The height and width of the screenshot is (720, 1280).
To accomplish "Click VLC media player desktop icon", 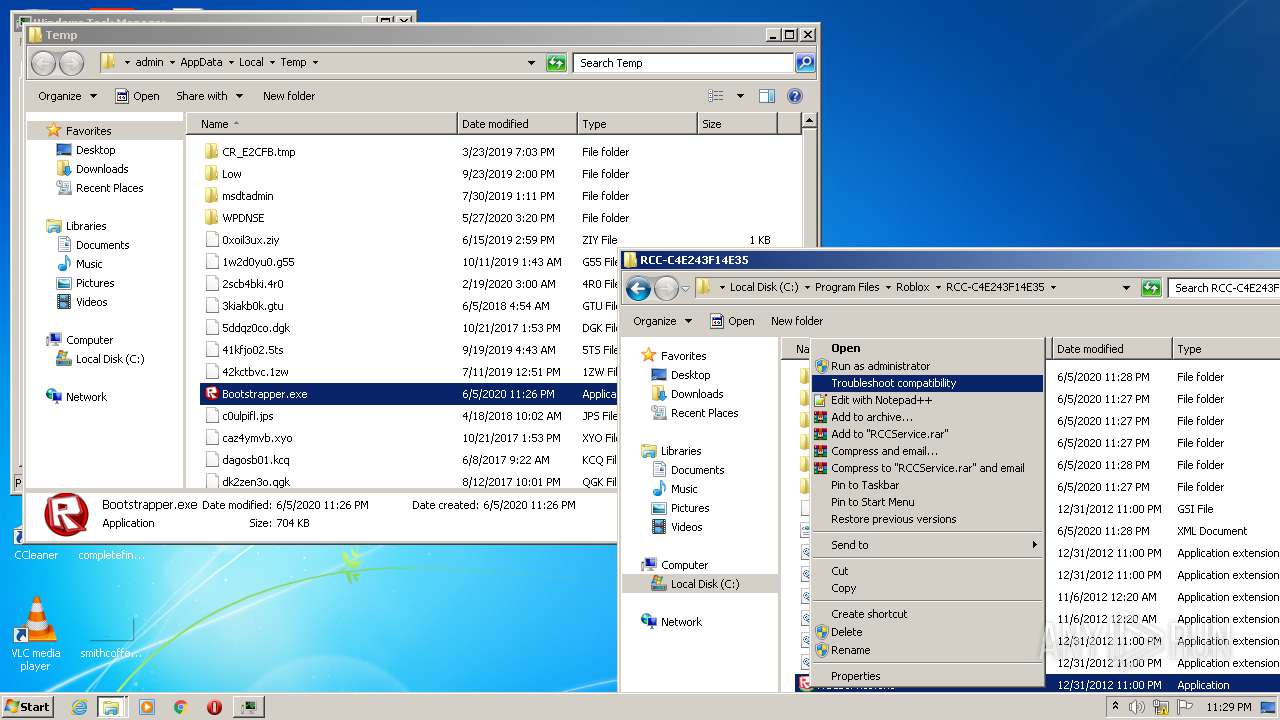I will 36,635.
